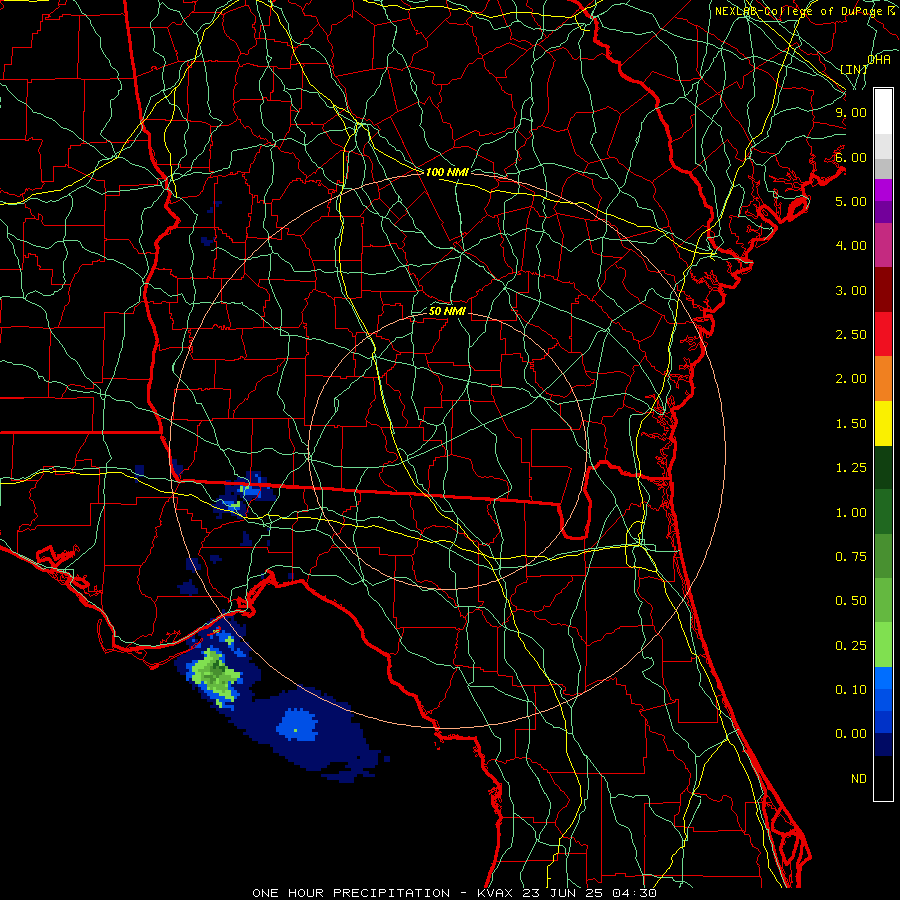Click the green precipitation core offshore

(x=216, y=675)
